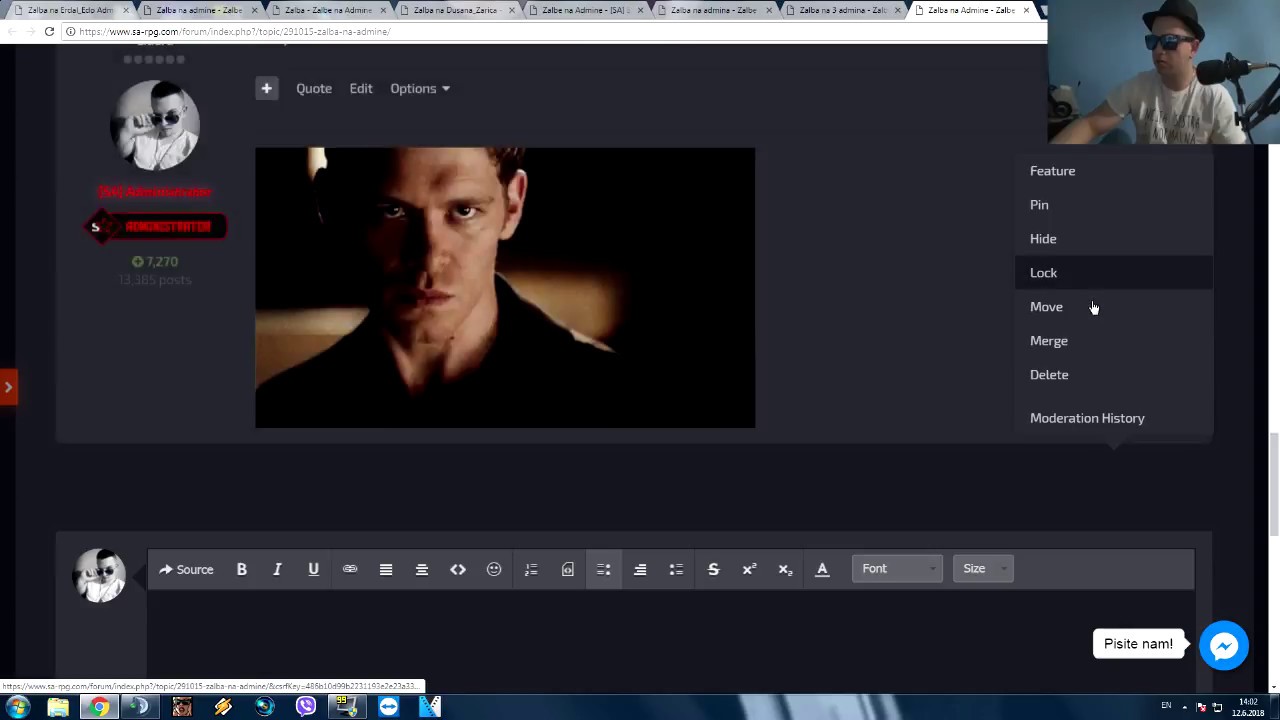This screenshot has height=720, width=1280.
Task: Switch to the 'Zalba na 3 admina' tab
Action: click(842, 10)
